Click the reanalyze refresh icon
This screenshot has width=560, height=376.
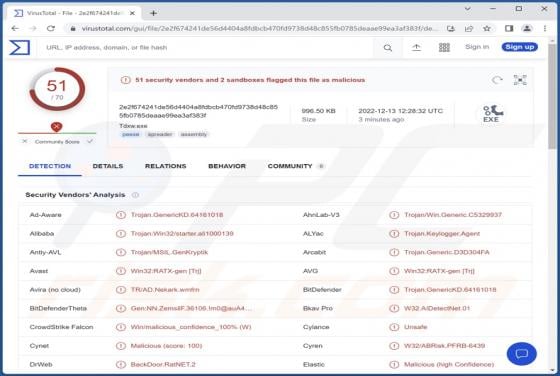pos(497,80)
